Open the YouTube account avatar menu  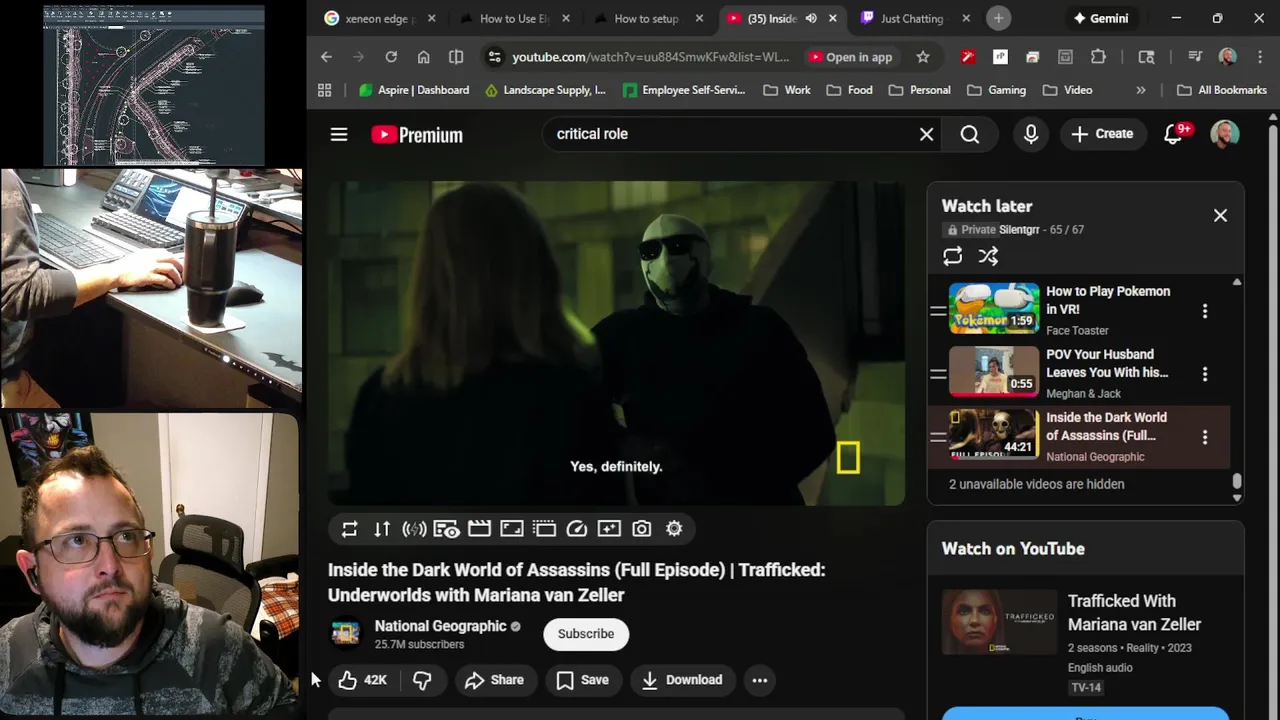(1225, 134)
